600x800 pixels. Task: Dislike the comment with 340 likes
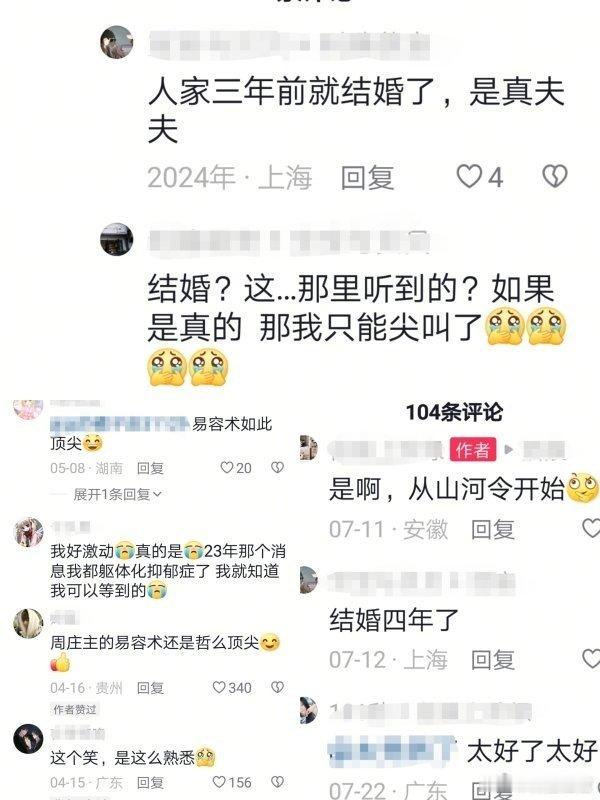click(x=277, y=687)
